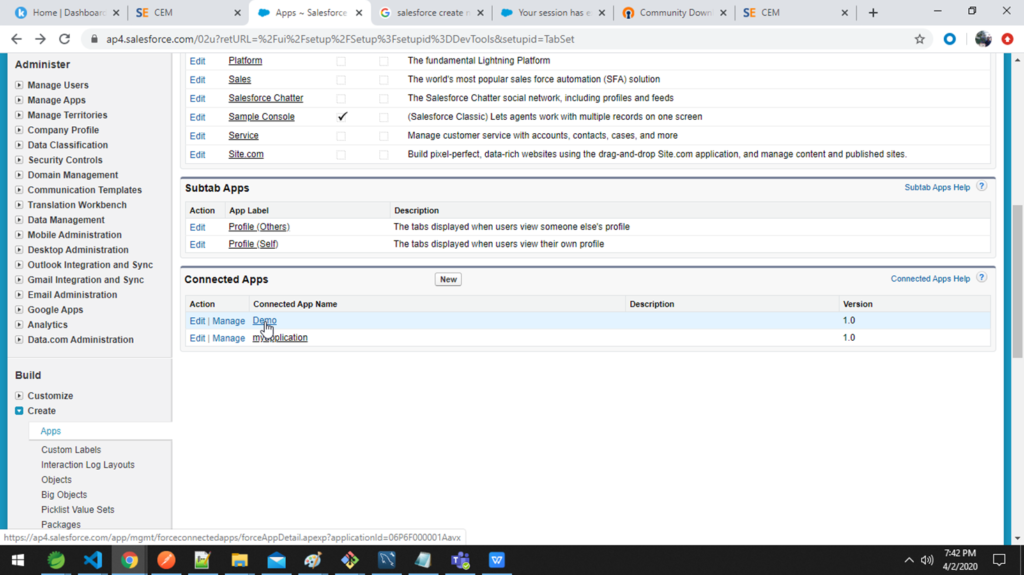Click the taskbar clock showing 7:42 PM
The height and width of the screenshot is (575, 1024).
pyautogui.click(x=960, y=560)
